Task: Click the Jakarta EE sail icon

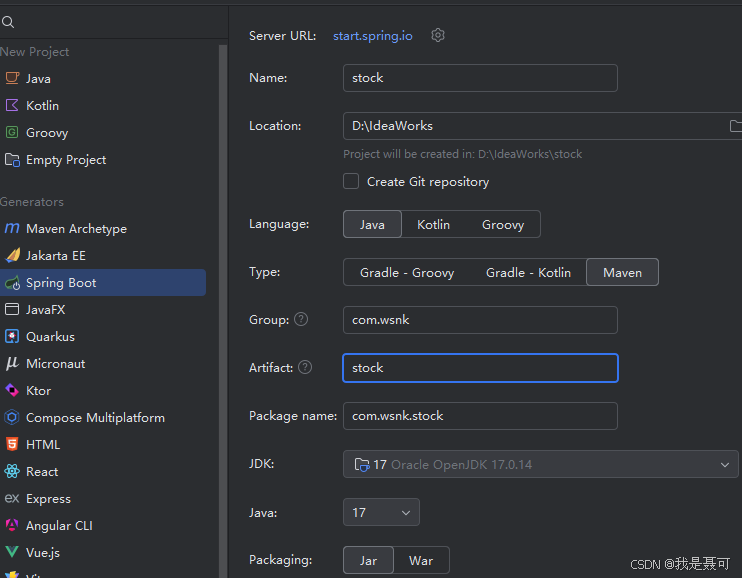Action: point(12,255)
